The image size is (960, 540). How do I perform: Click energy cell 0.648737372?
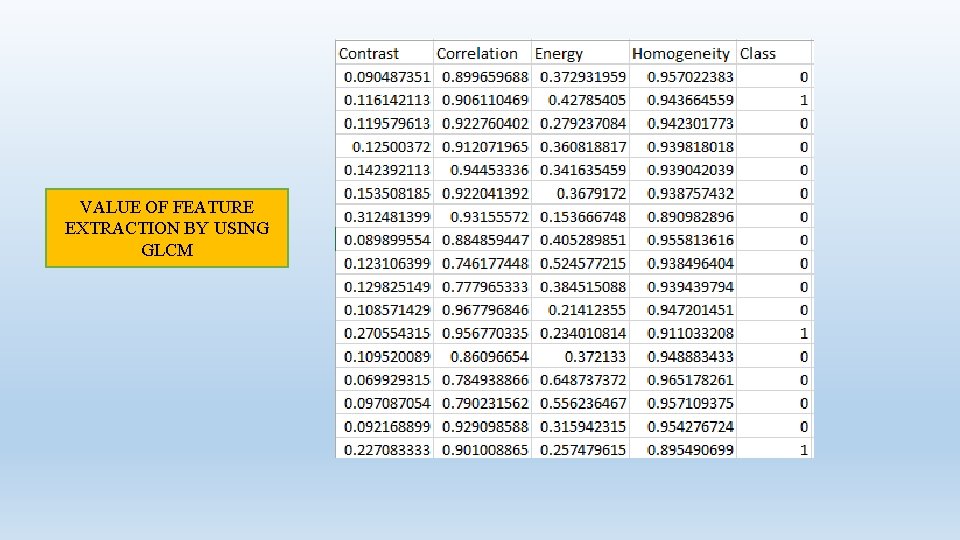580,380
